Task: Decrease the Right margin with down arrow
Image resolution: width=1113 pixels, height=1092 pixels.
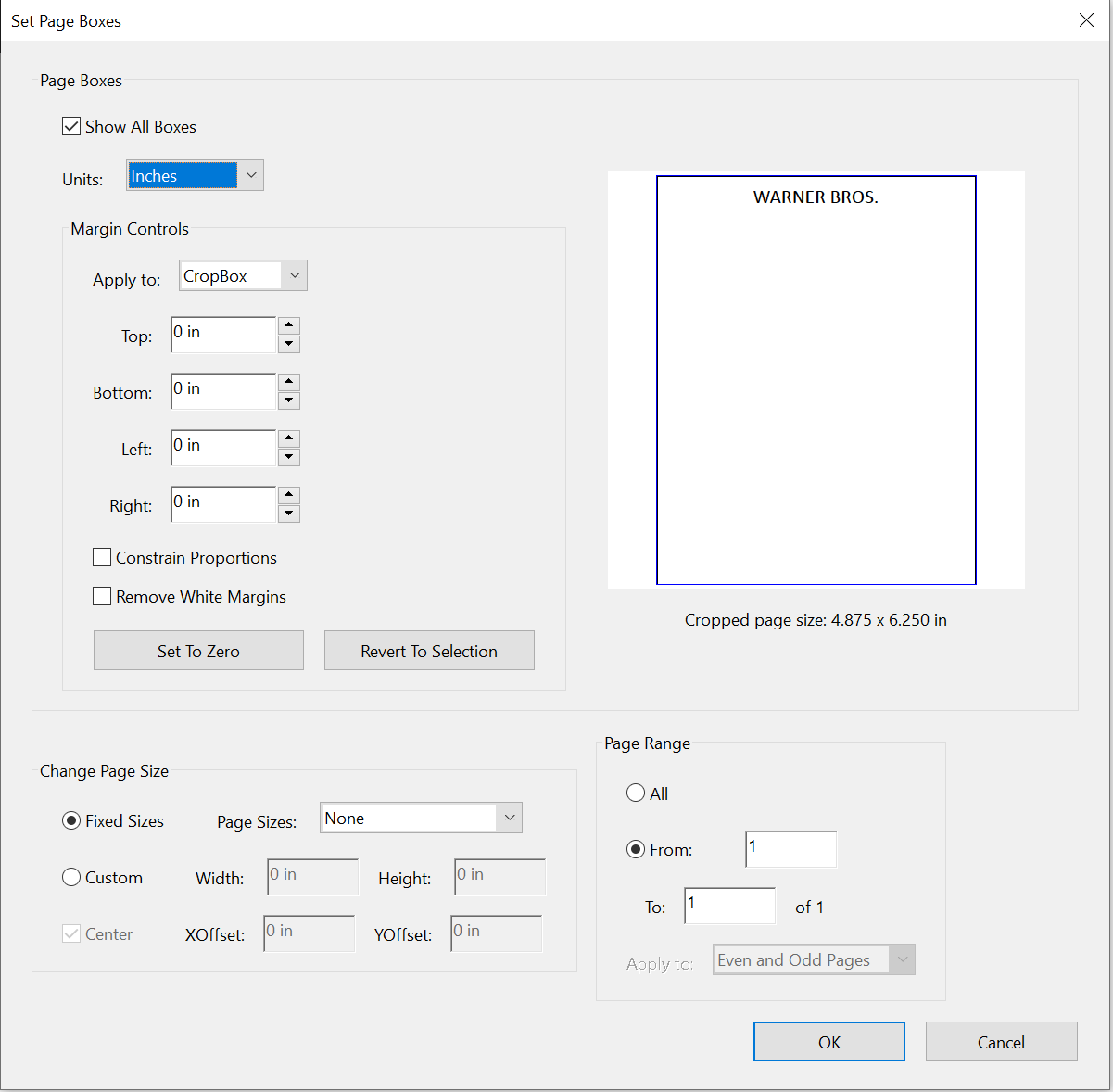Action: click(x=289, y=514)
